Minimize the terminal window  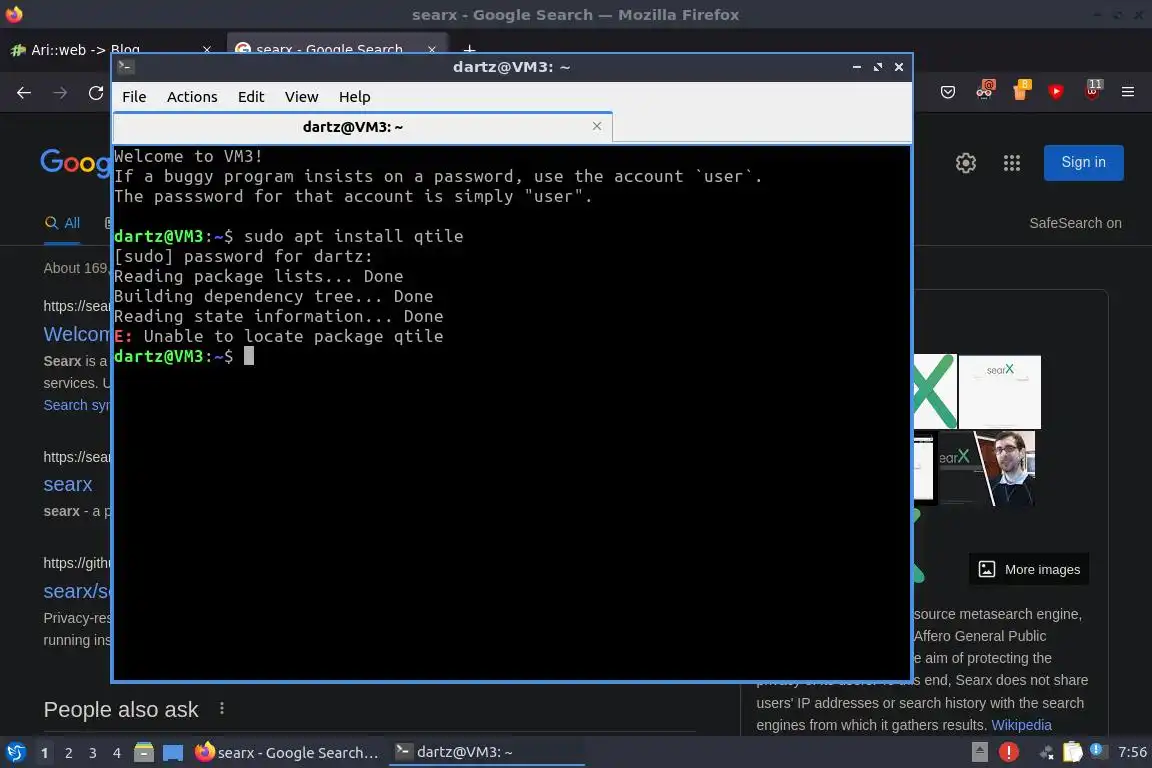pyautogui.click(x=857, y=67)
